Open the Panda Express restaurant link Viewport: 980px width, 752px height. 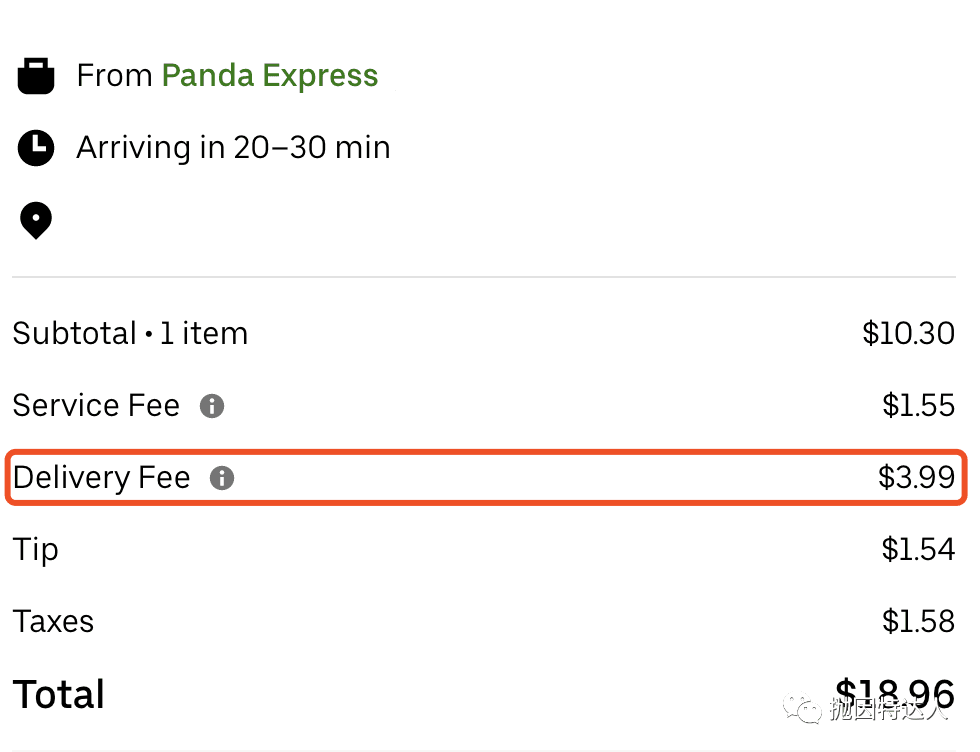click(270, 76)
